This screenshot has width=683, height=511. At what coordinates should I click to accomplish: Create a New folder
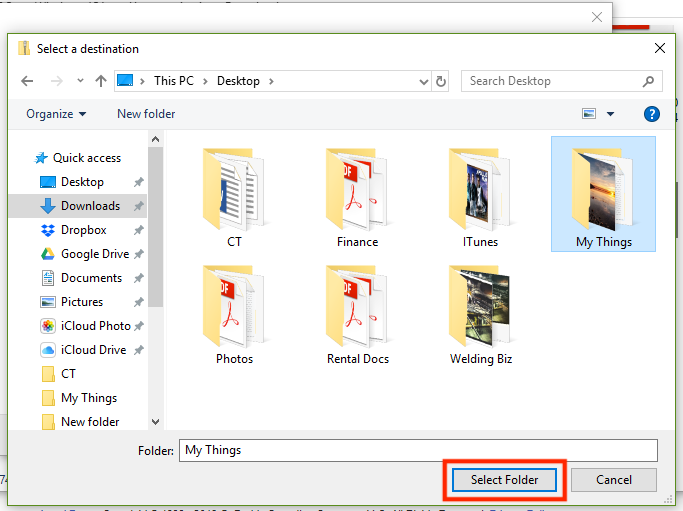146,114
